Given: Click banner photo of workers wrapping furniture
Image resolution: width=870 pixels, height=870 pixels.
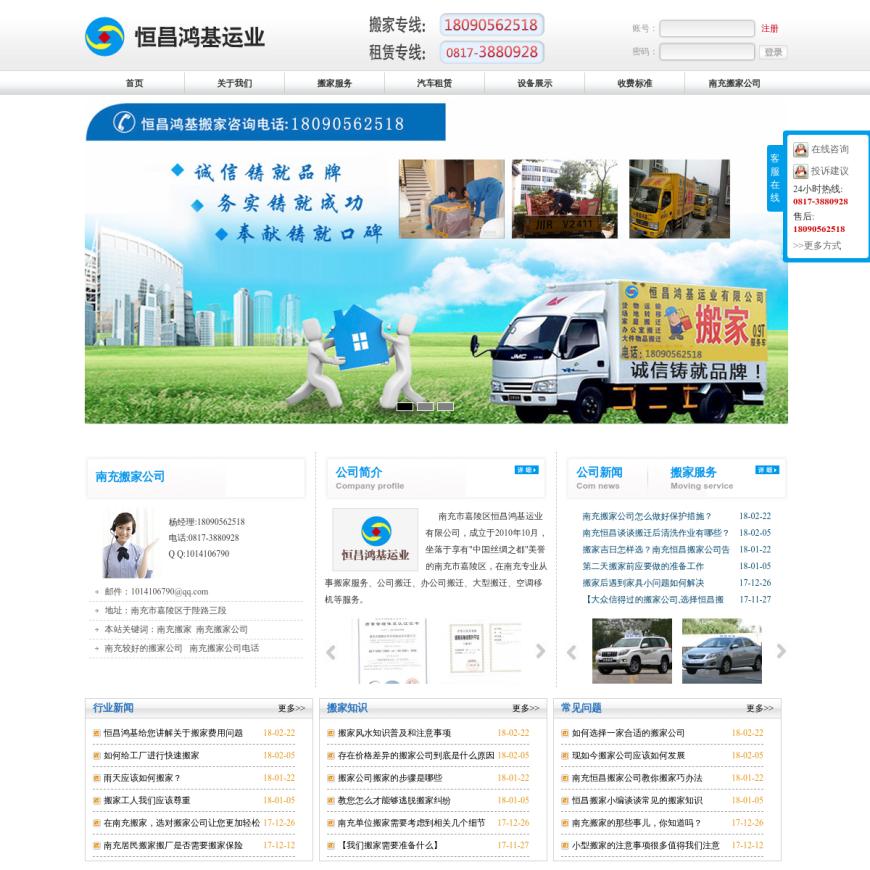Looking at the screenshot, I should (452, 199).
